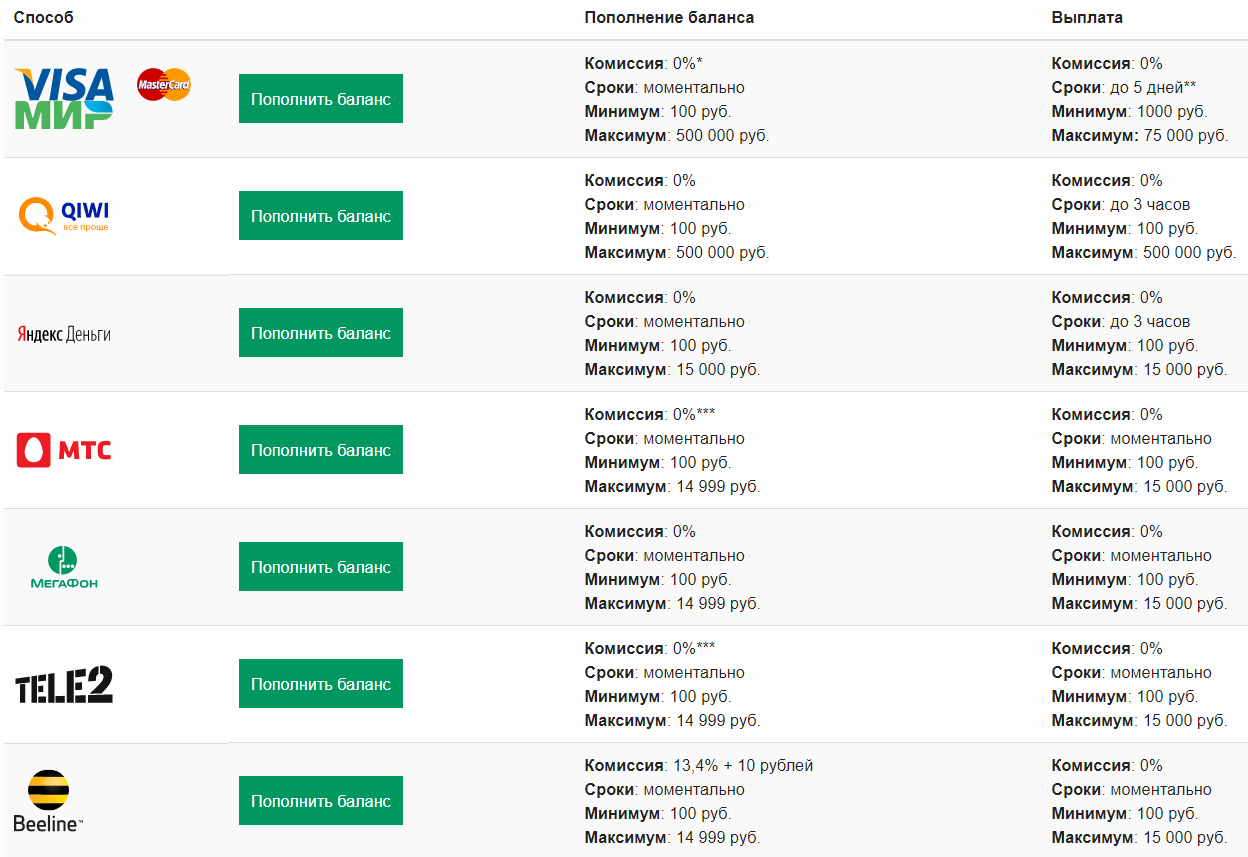Viewport: 1248px width, 857px height.
Task: Click the TELE2 logo
Action: click(x=64, y=685)
